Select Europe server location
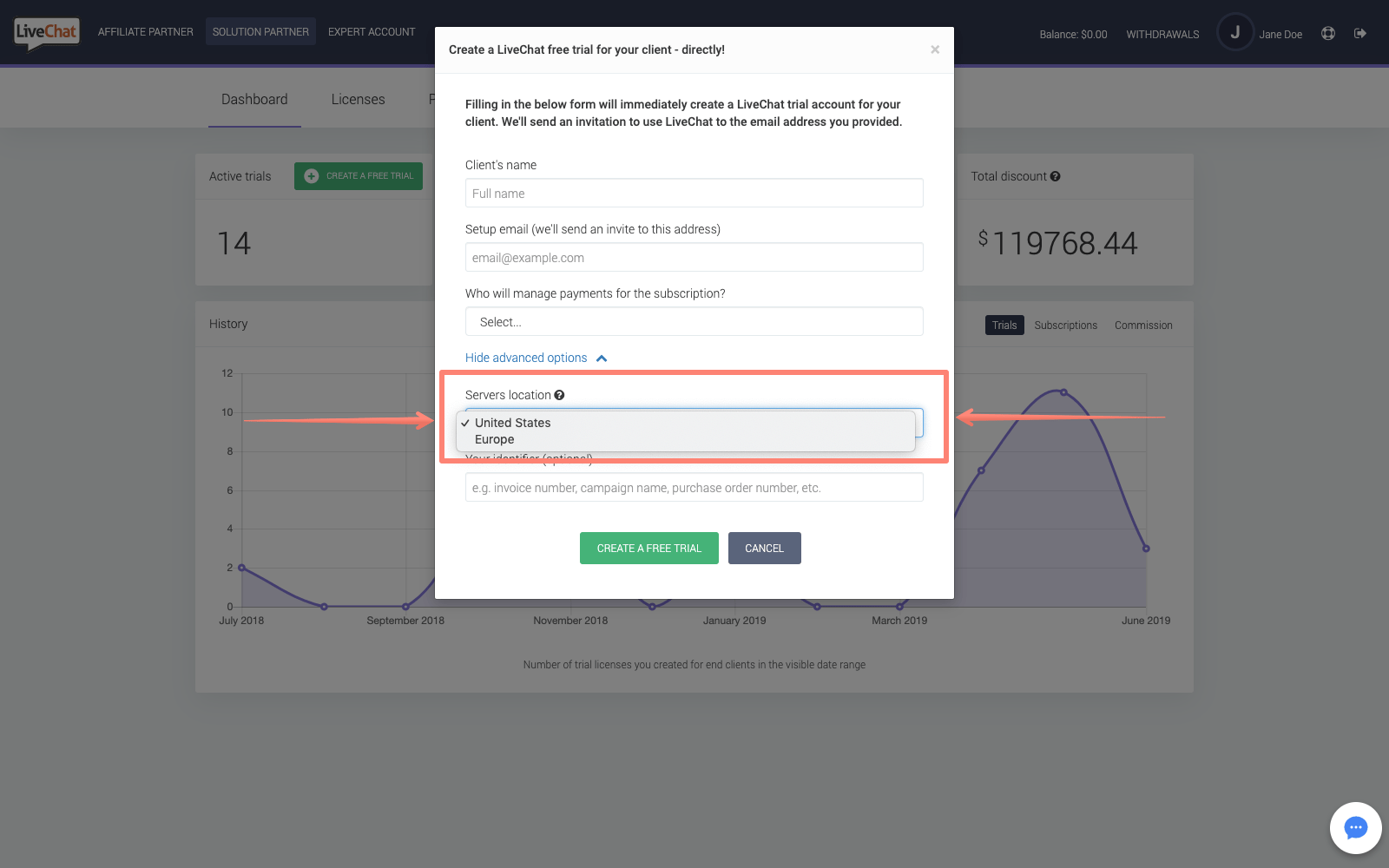1389x868 pixels. click(x=686, y=439)
